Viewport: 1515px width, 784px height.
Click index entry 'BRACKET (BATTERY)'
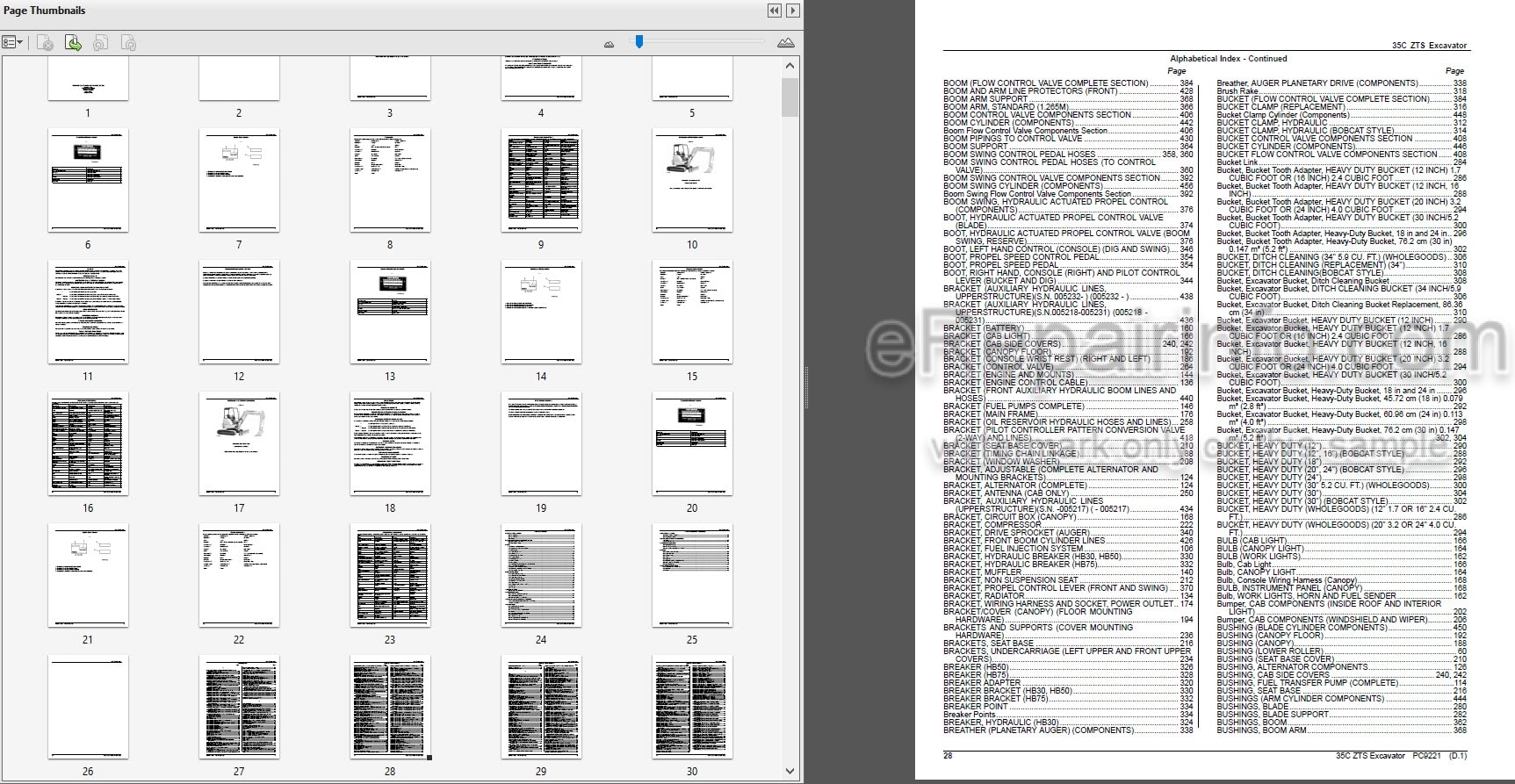(984, 328)
